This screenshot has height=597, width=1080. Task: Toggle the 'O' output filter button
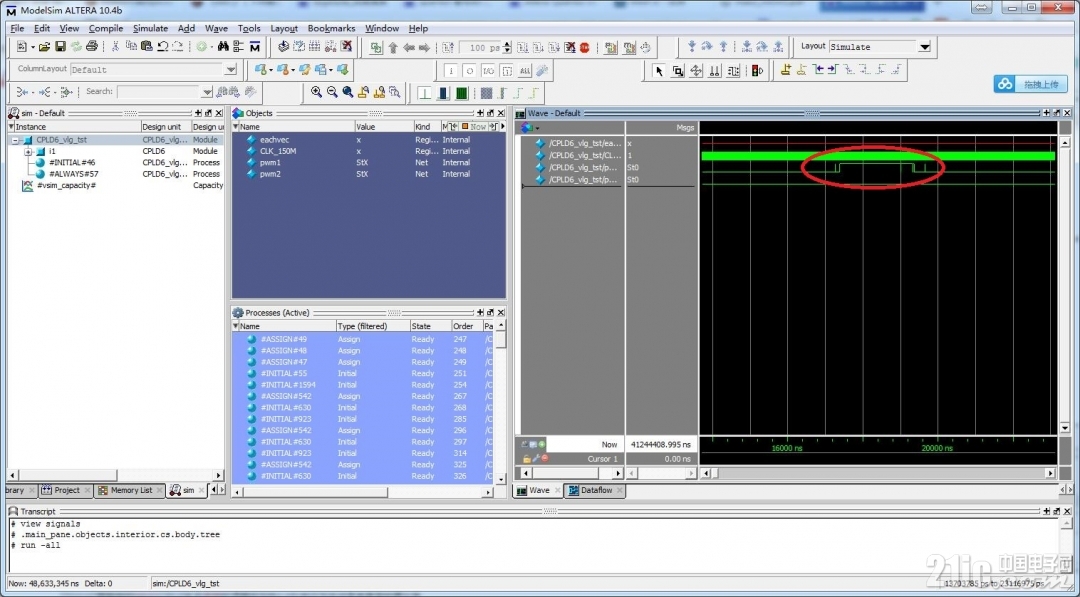(x=470, y=70)
